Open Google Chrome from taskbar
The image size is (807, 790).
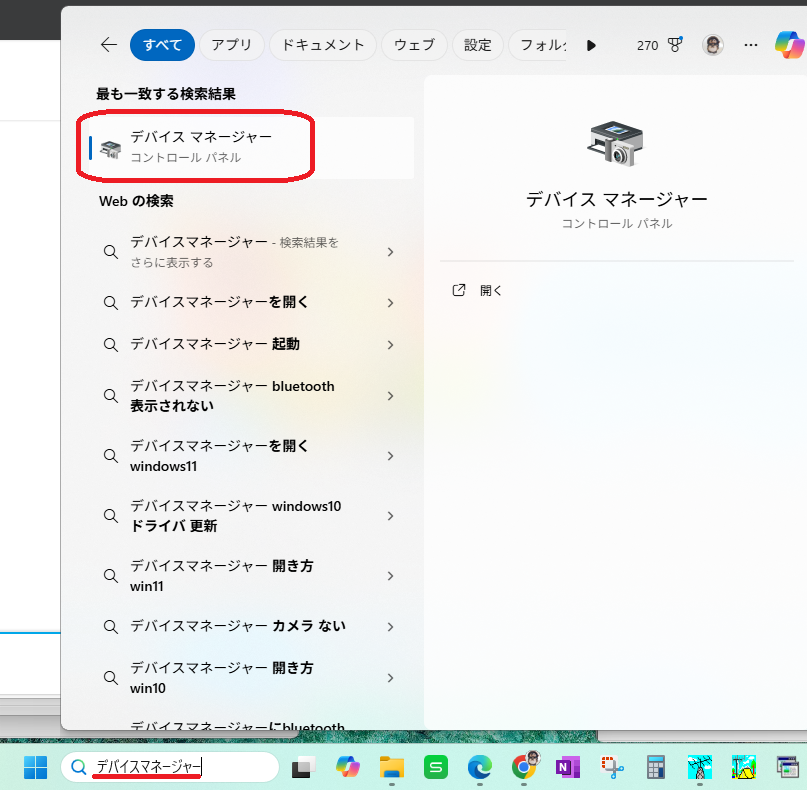point(524,766)
